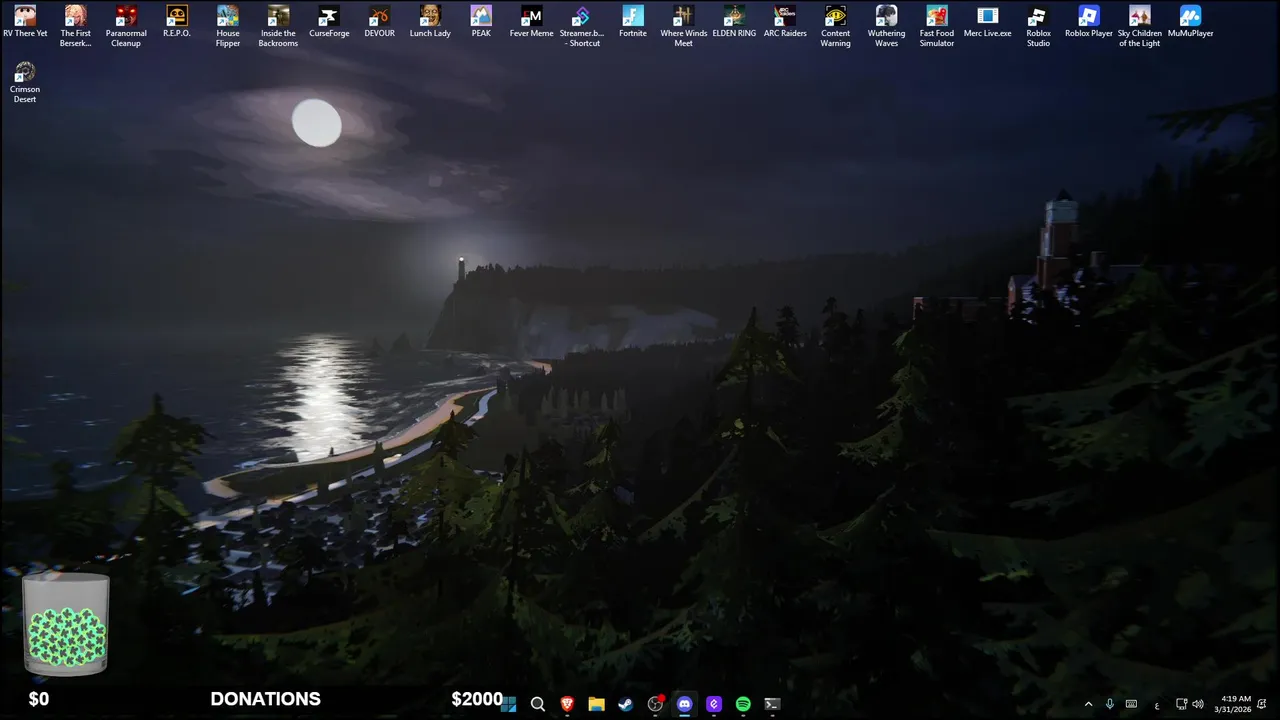Open Spotify from the taskbar
Viewport: 1280px width, 720px height.
[x=743, y=704]
